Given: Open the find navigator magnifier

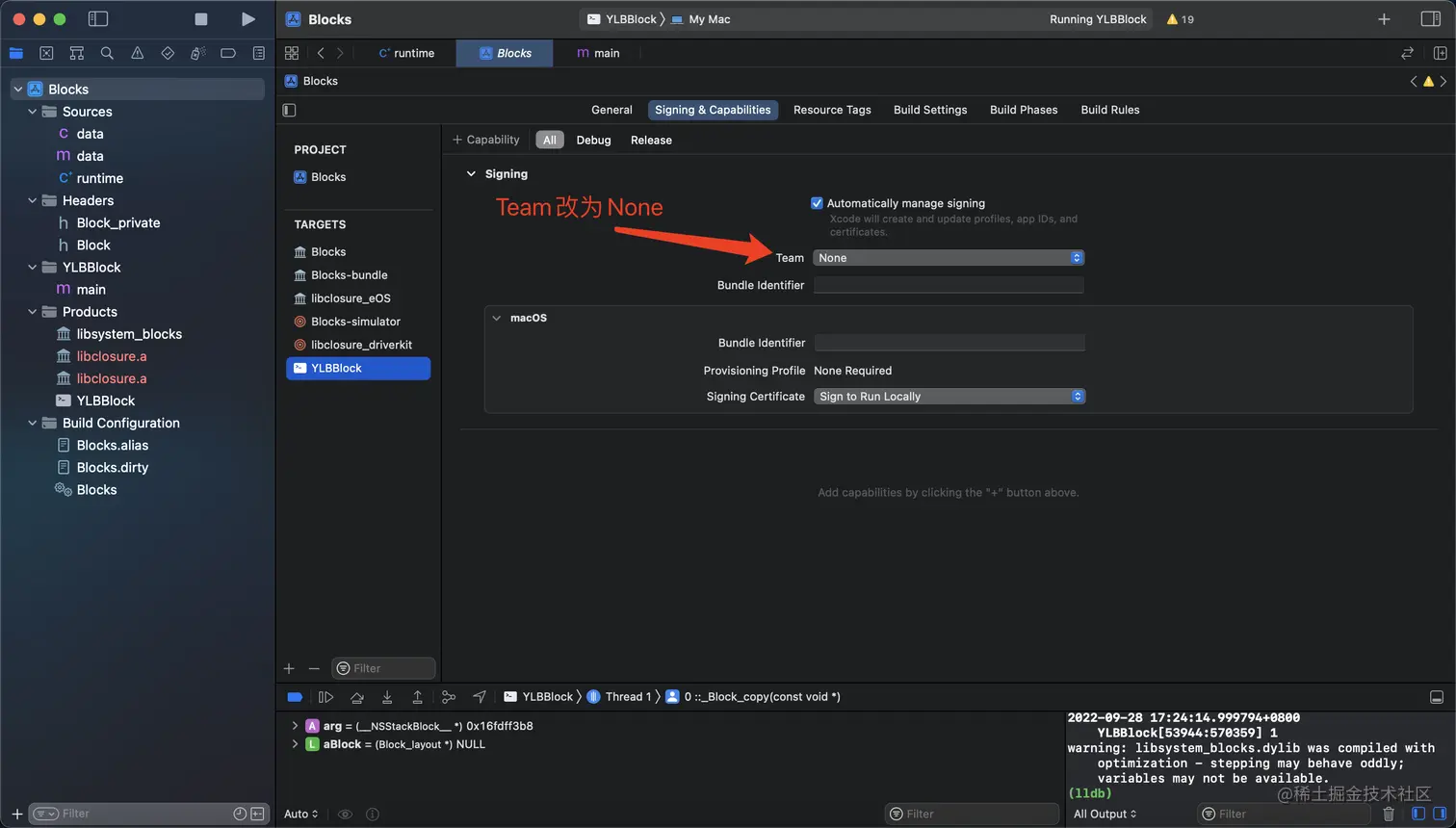Looking at the screenshot, I should click(x=107, y=53).
